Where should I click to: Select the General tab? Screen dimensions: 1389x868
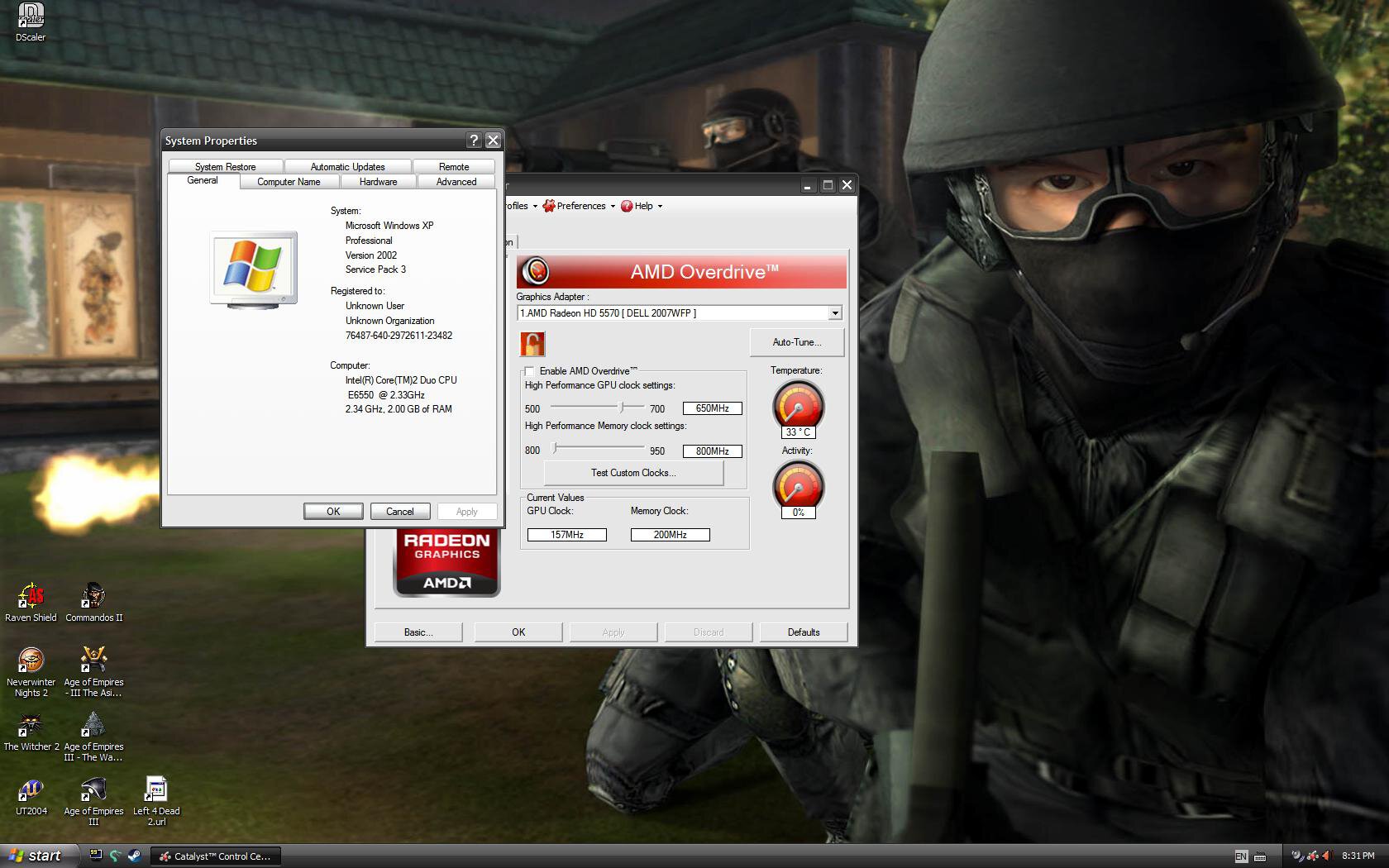click(203, 181)
